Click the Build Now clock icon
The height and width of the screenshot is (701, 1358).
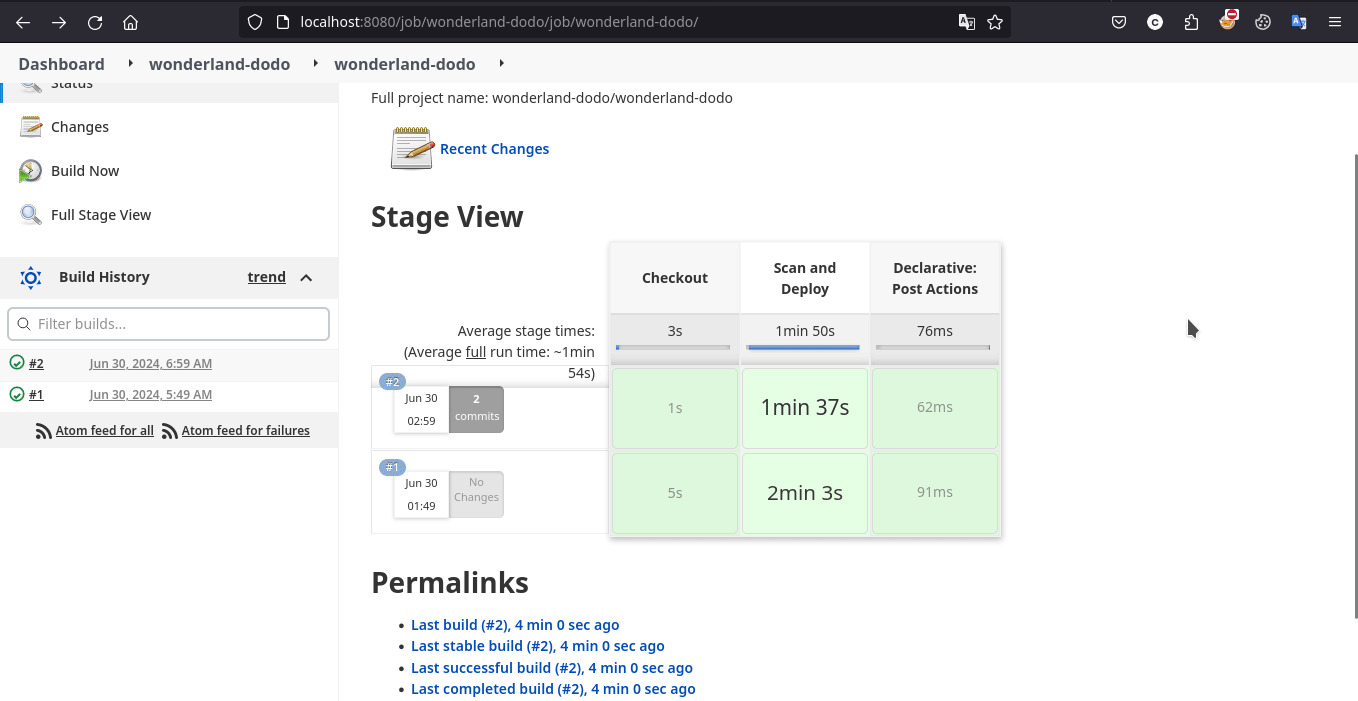31,171
